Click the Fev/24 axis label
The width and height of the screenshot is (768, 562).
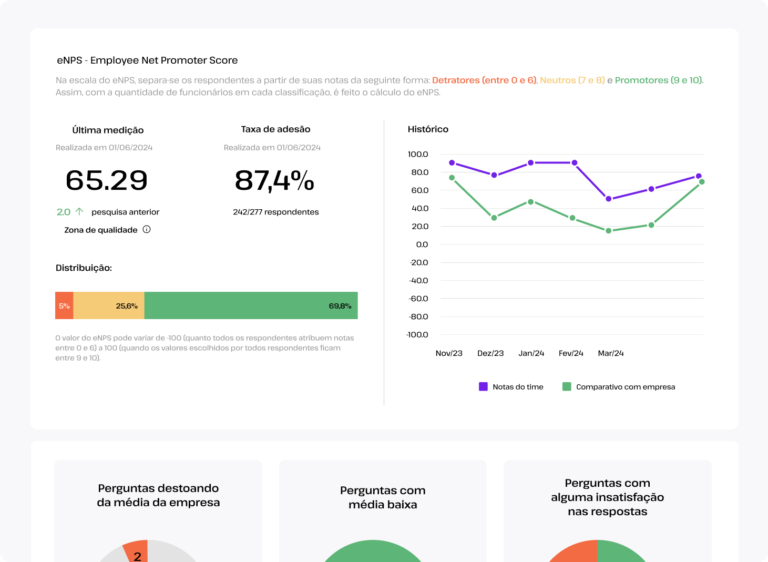click(571, 353)
